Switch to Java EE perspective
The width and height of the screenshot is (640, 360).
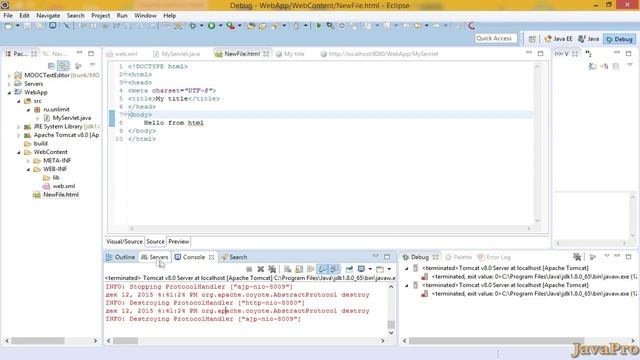[x=558, y=39]
